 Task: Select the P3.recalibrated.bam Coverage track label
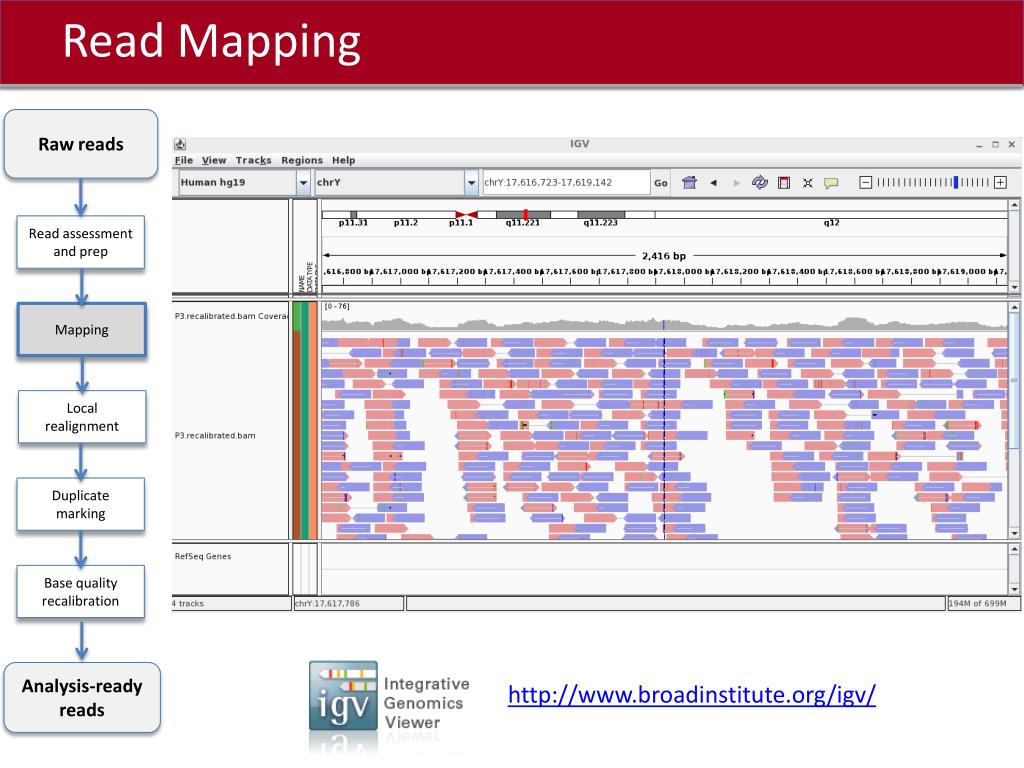coord(231,316)
